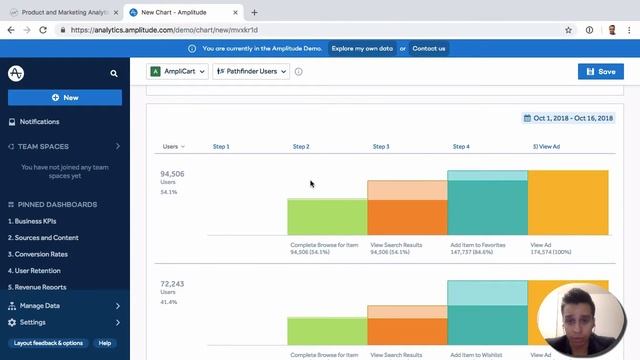Click the Step 2 column header

[301, 147]
